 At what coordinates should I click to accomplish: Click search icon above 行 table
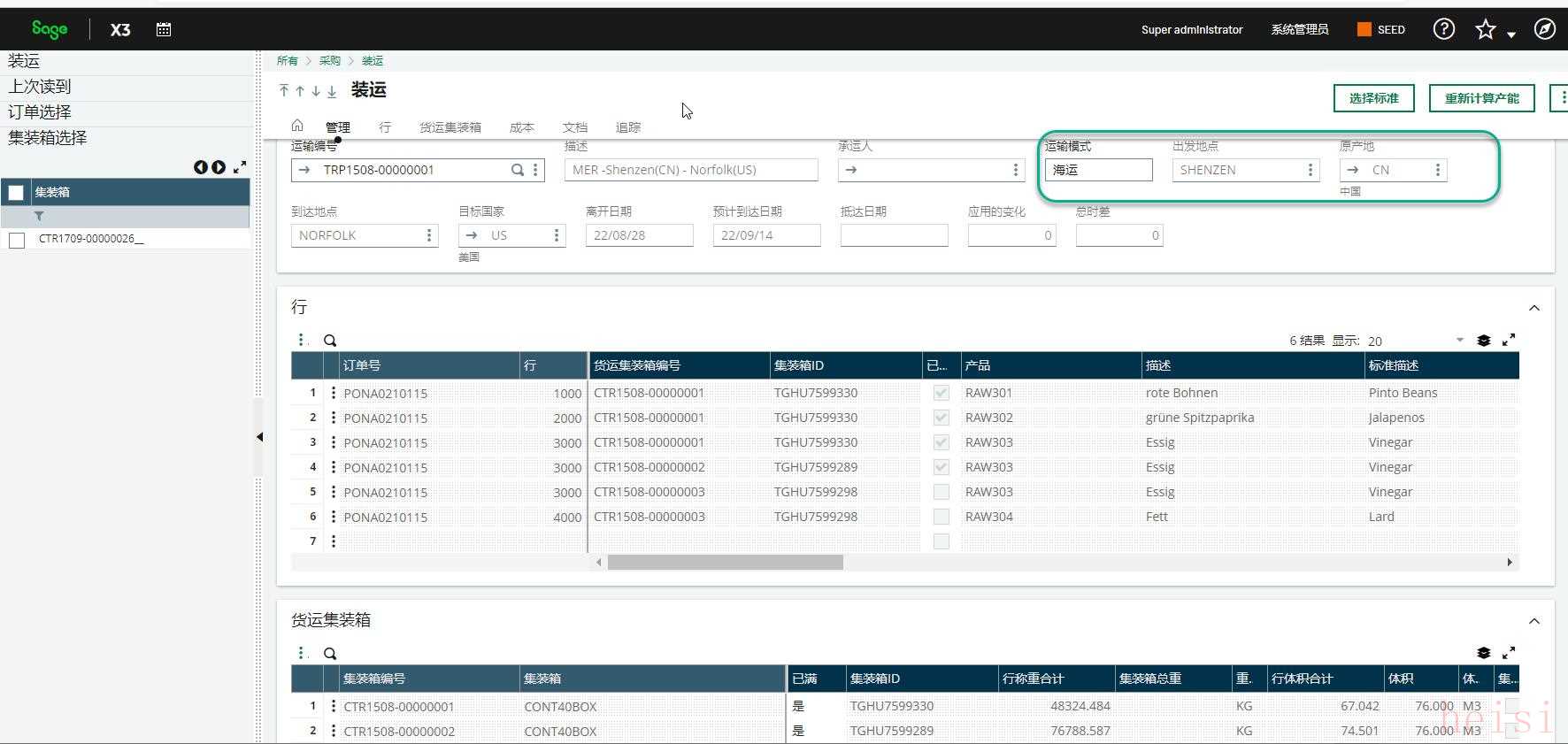pyautogui.click(x=330, y=341)
